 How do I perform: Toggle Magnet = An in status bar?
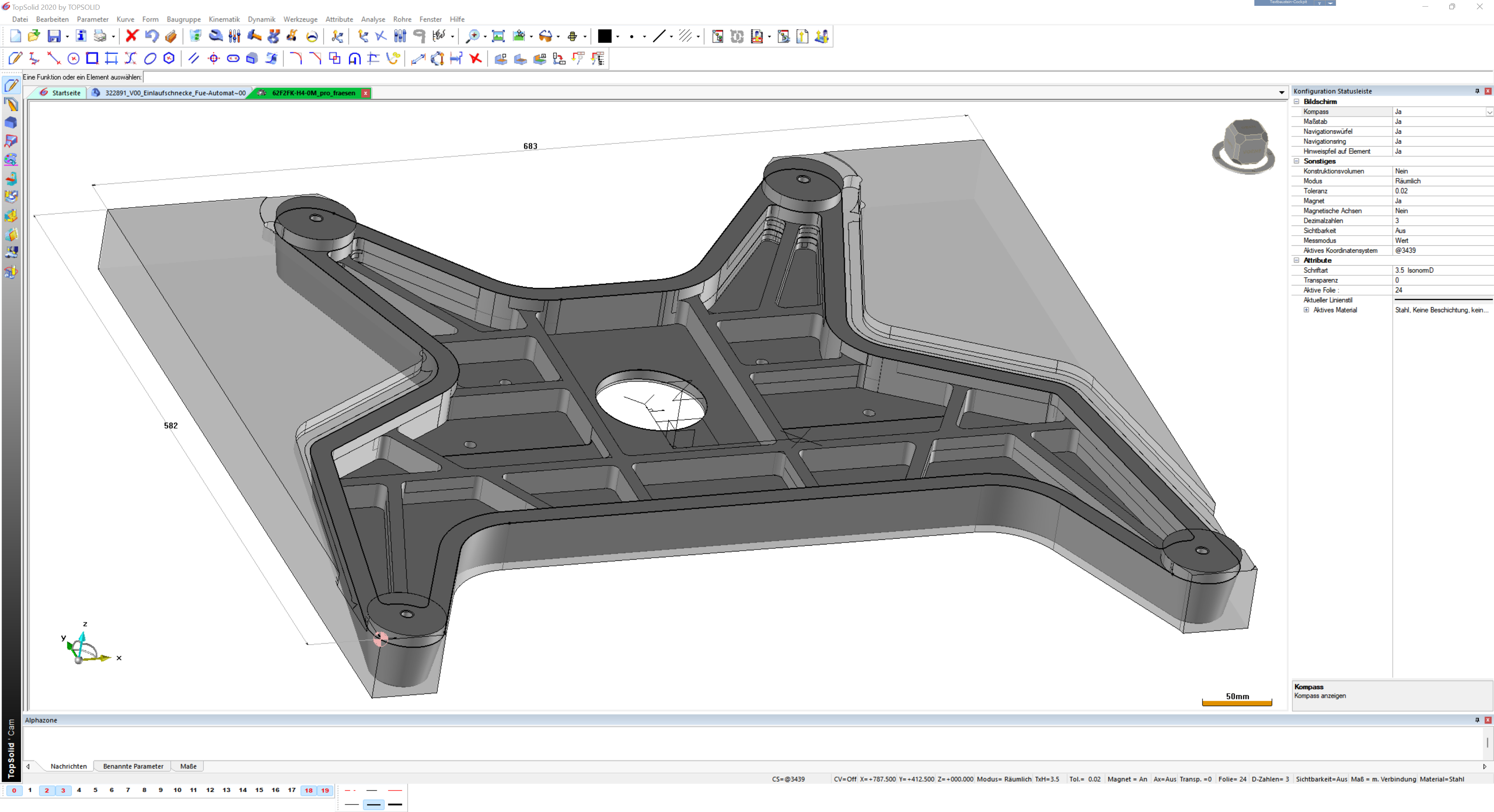[x=1127, y=779]
